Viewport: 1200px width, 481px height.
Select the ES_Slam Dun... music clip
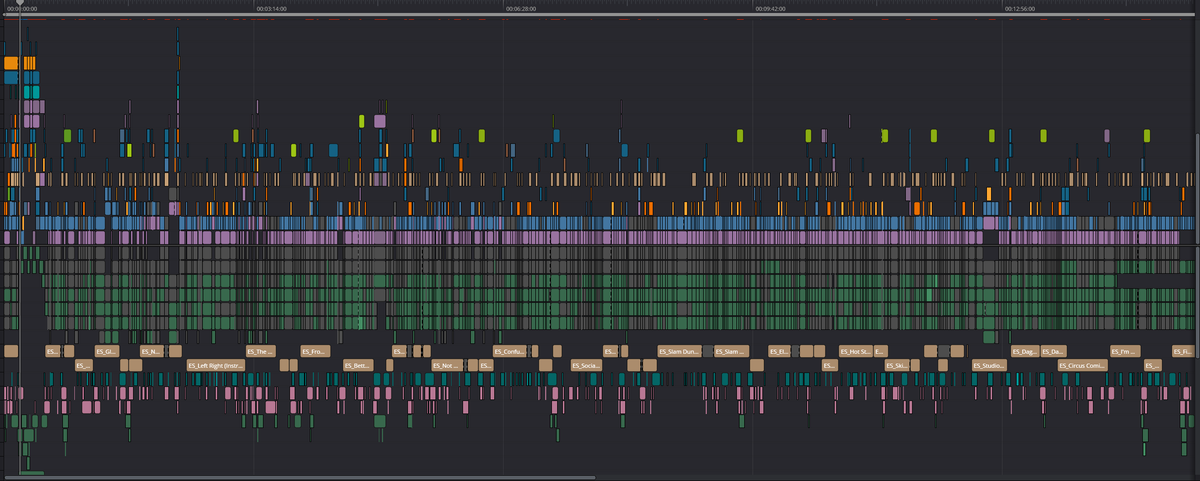[679, 352]
